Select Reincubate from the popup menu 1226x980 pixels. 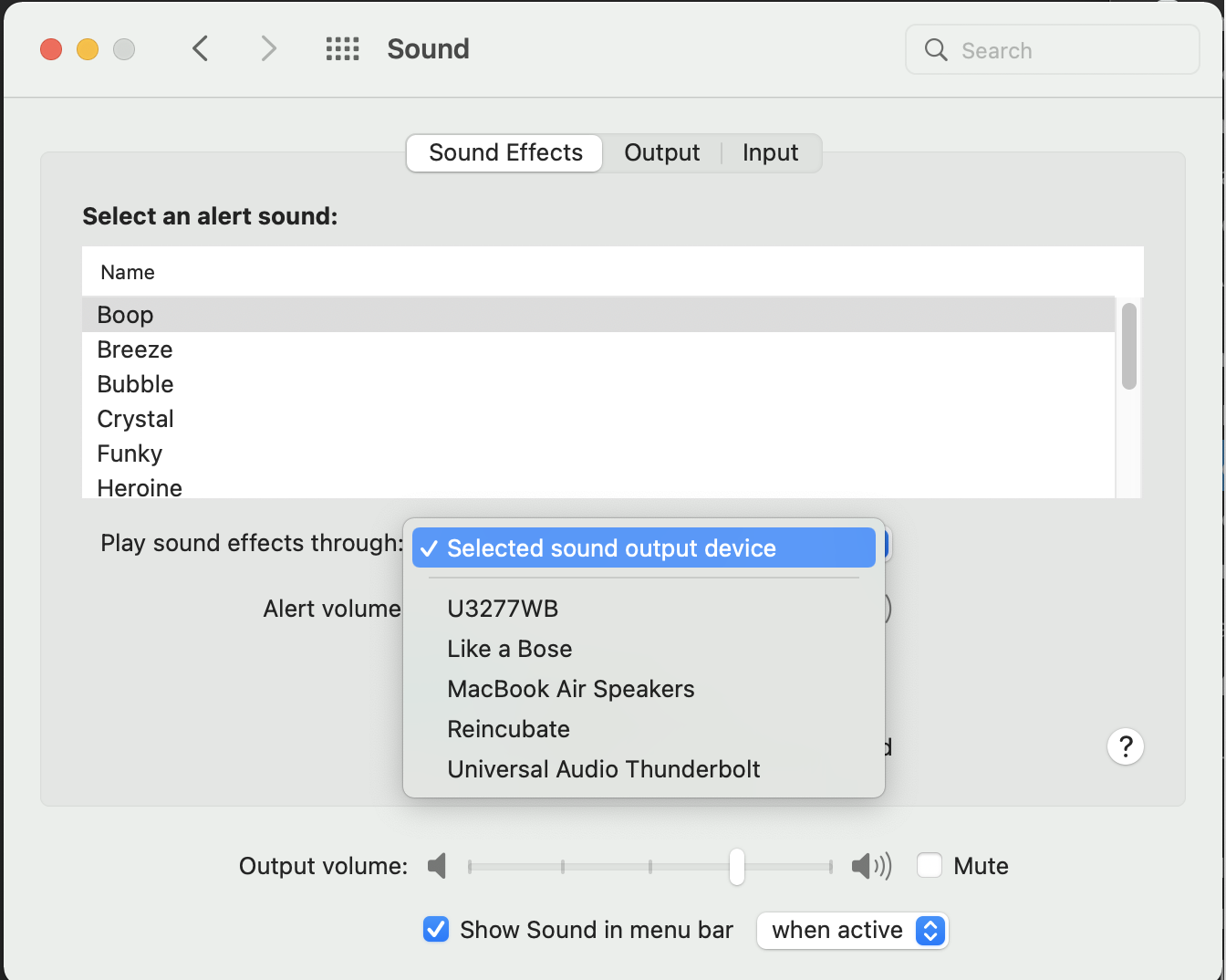(x=644, y=729)
